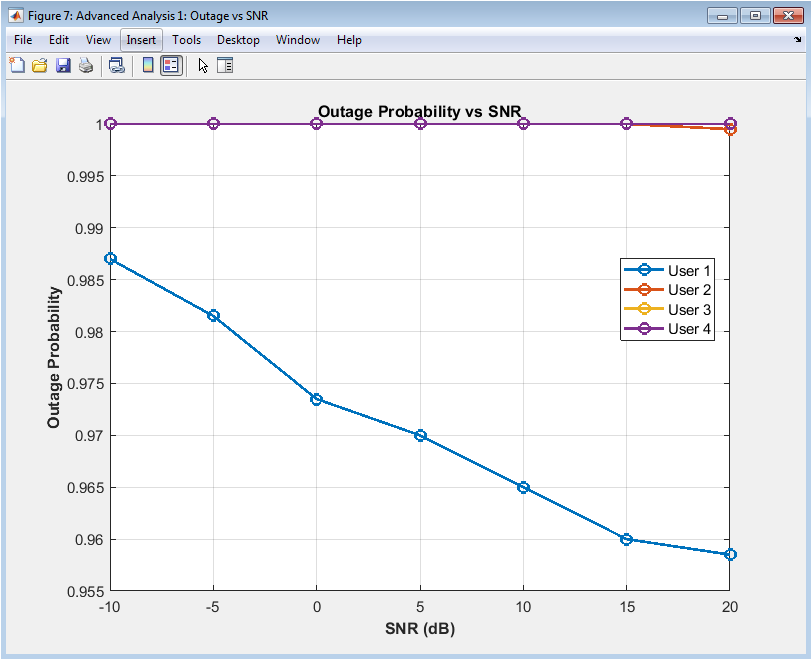This screenshot has width=812, height=660.
Task: Activate the Edit Plot arrow tool
Action: click(203, 65)
